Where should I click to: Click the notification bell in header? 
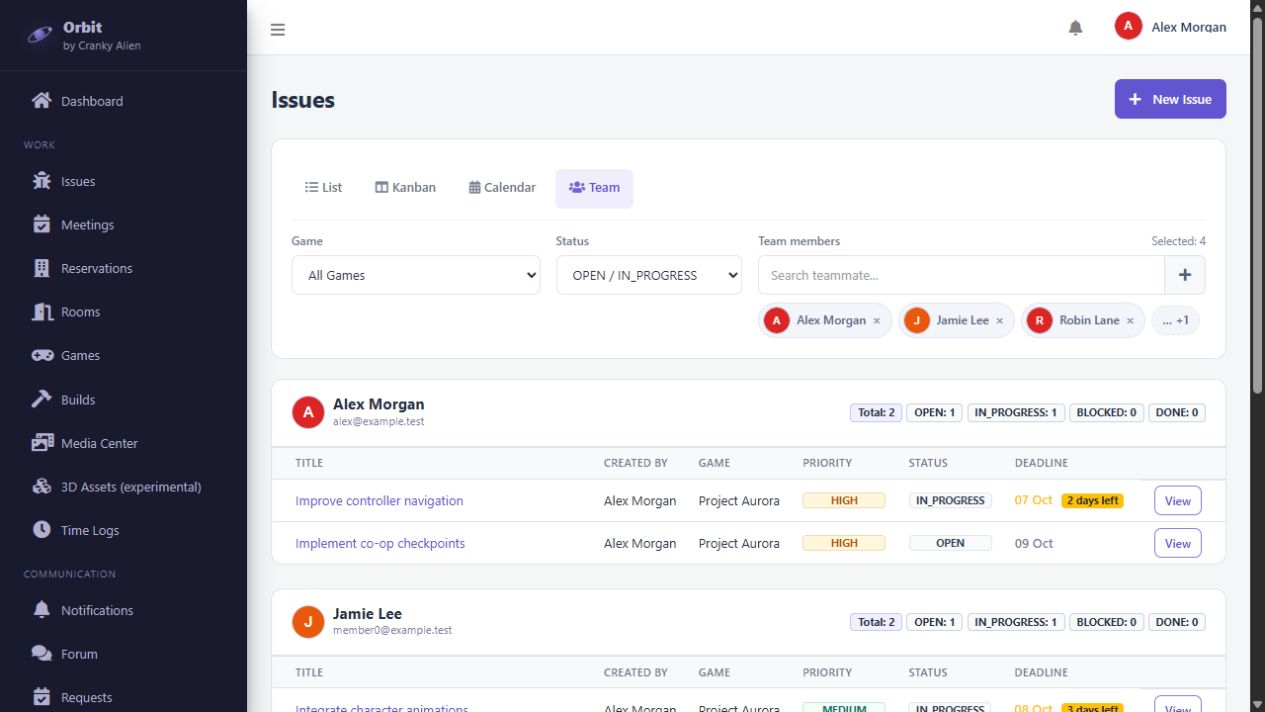pyautogui.click(x=1076, y=28)
